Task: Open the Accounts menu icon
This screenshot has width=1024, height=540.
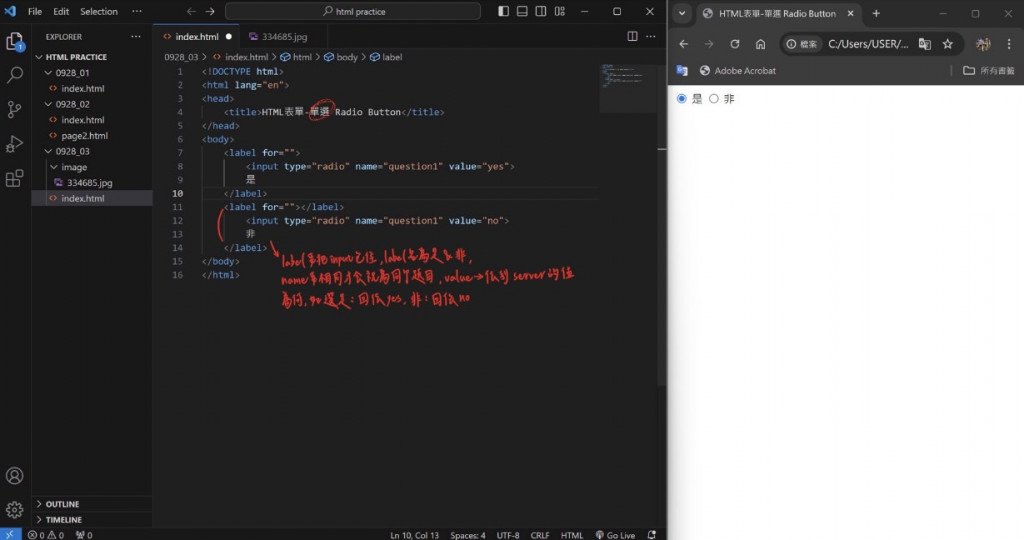Action: [x=14, y=475]
